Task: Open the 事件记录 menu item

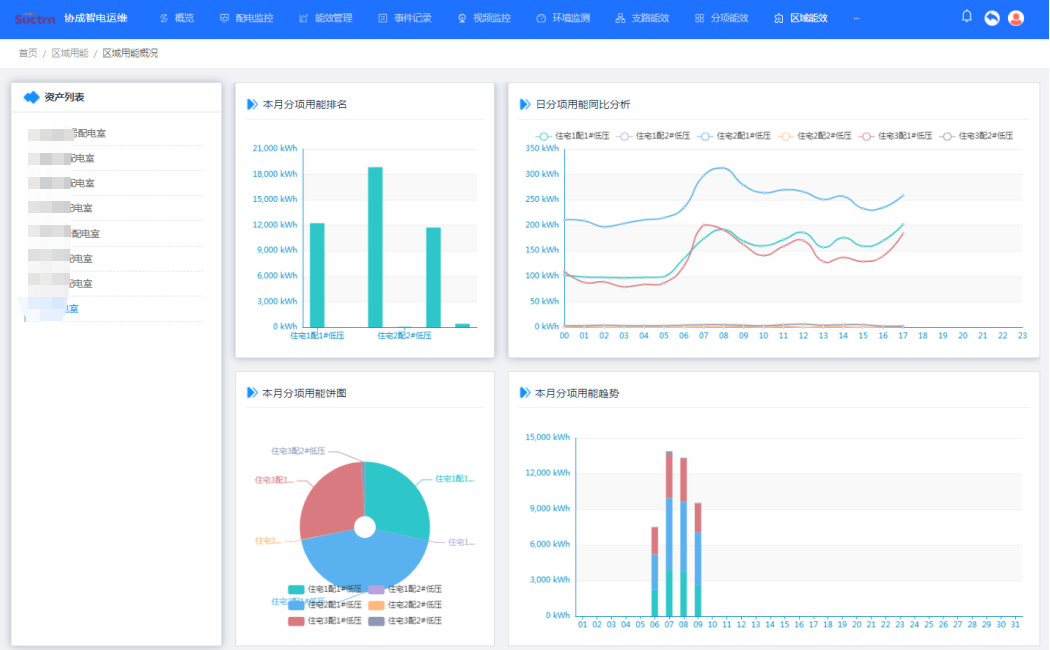Action: (405, 18)
